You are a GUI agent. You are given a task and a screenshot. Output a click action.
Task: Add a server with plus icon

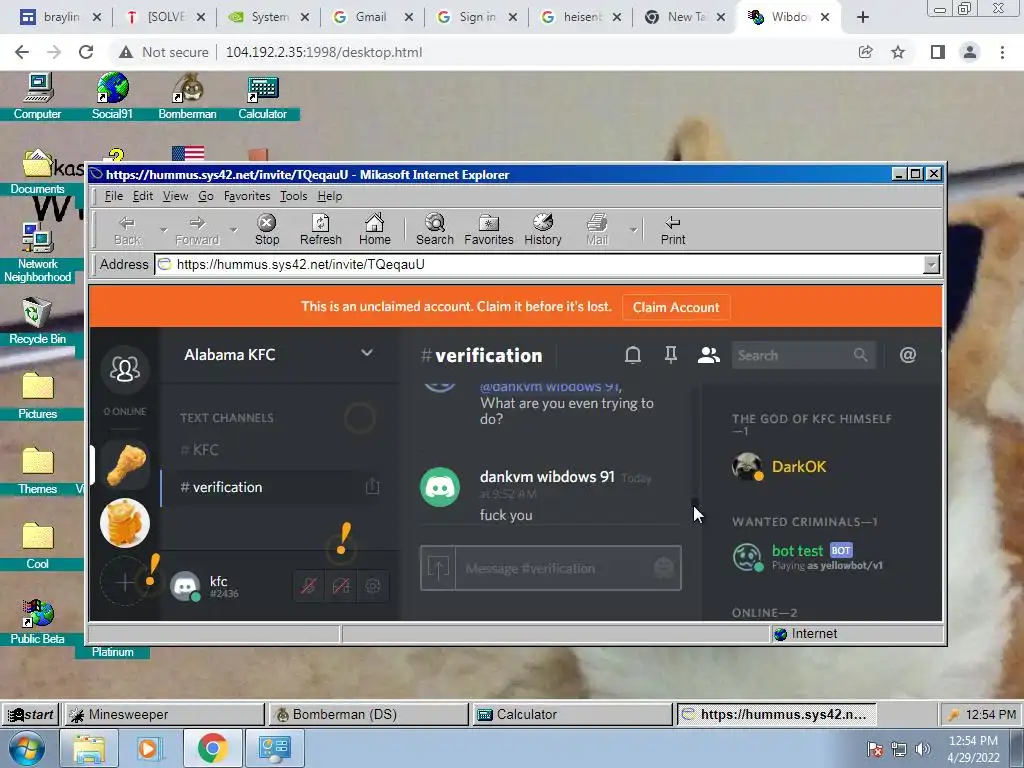click(125, 581)
